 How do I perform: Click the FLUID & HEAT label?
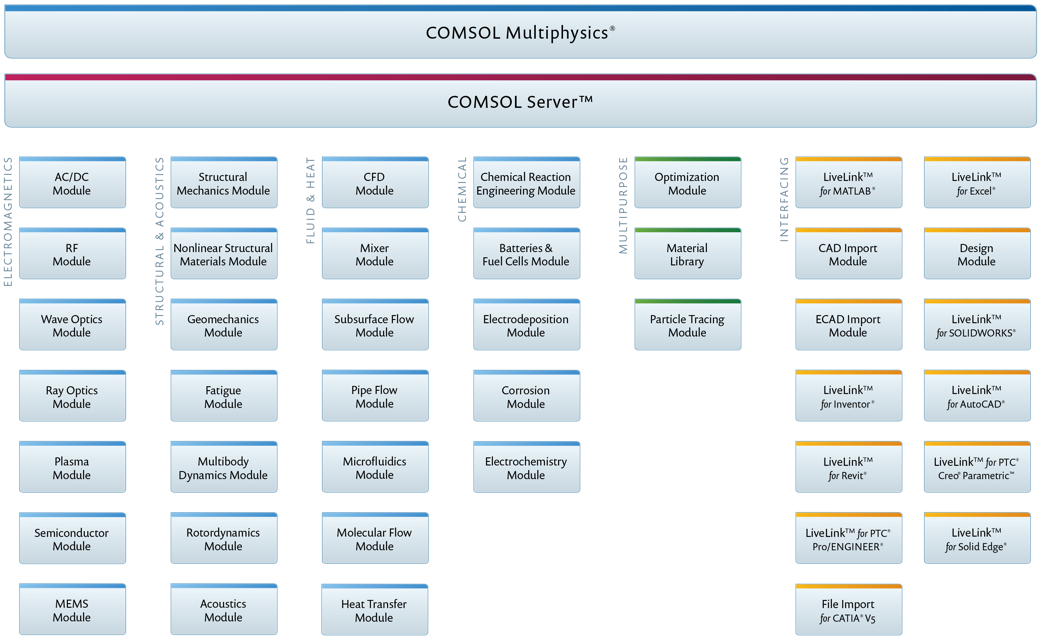pos(311,200)
